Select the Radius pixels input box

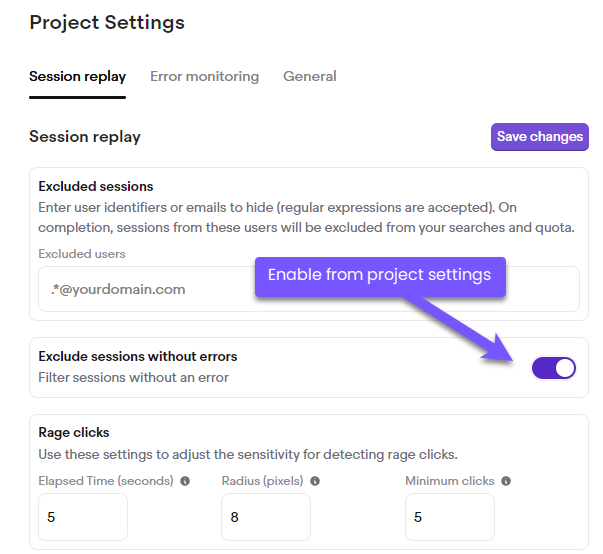[266, 517]
